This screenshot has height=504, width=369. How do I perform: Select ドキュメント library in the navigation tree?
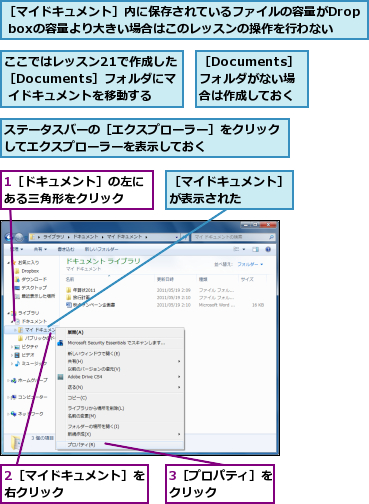coord(31,321)
